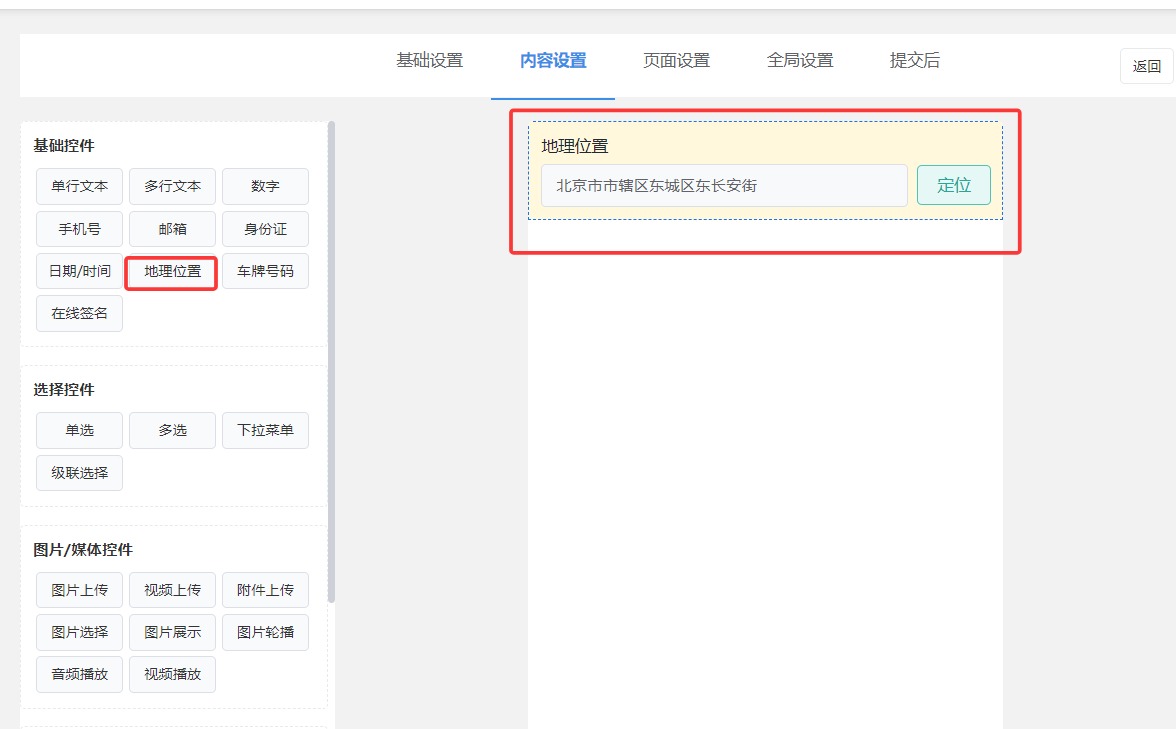Screen dimensions: 1176x729
Task: Click the 定位 locate button
Action: [953, 185]
